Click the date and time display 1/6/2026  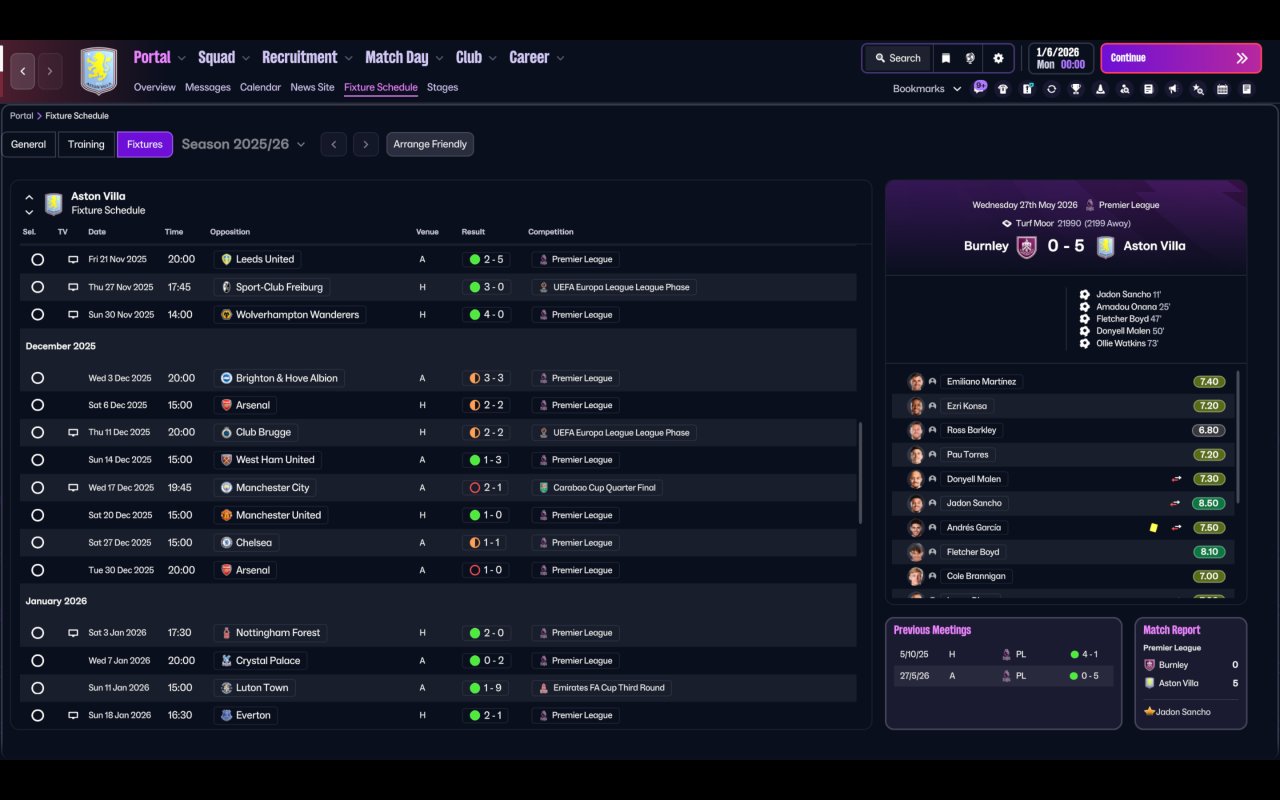coord(1060,58)
